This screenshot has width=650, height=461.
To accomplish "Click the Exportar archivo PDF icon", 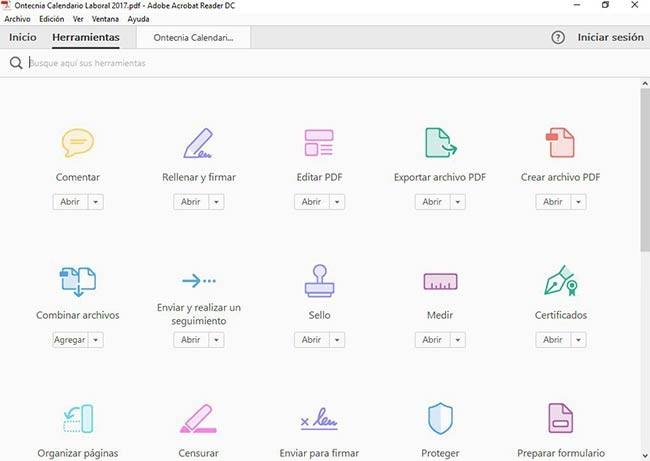I will 441,143.
